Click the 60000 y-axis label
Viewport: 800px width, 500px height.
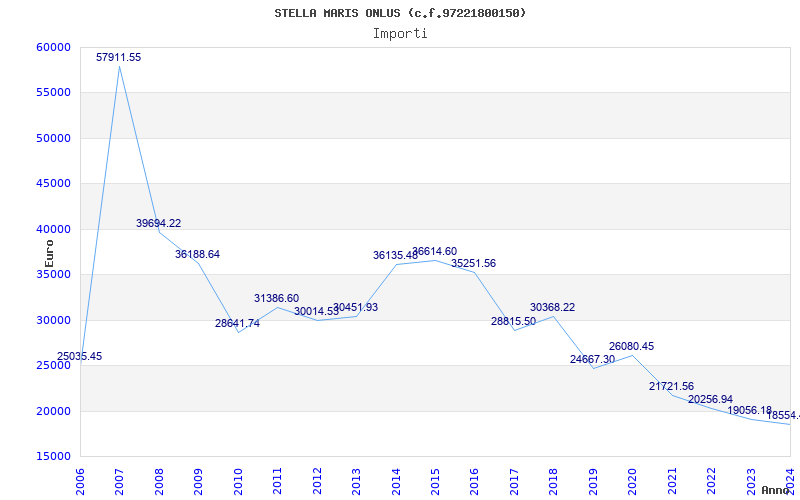(53, 47)
